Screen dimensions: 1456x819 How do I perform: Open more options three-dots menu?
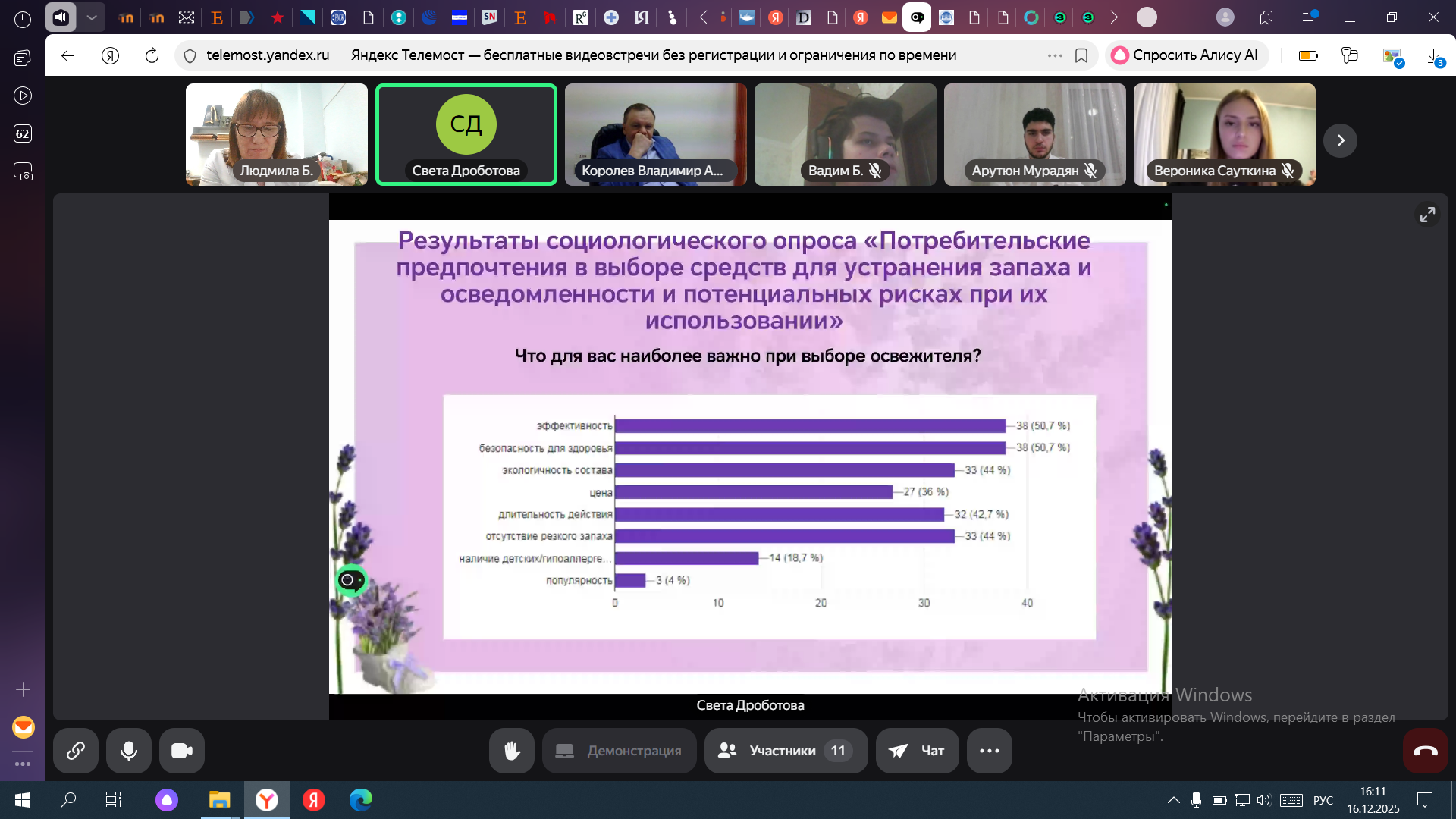pyautogui.click(x=989, y=751)
